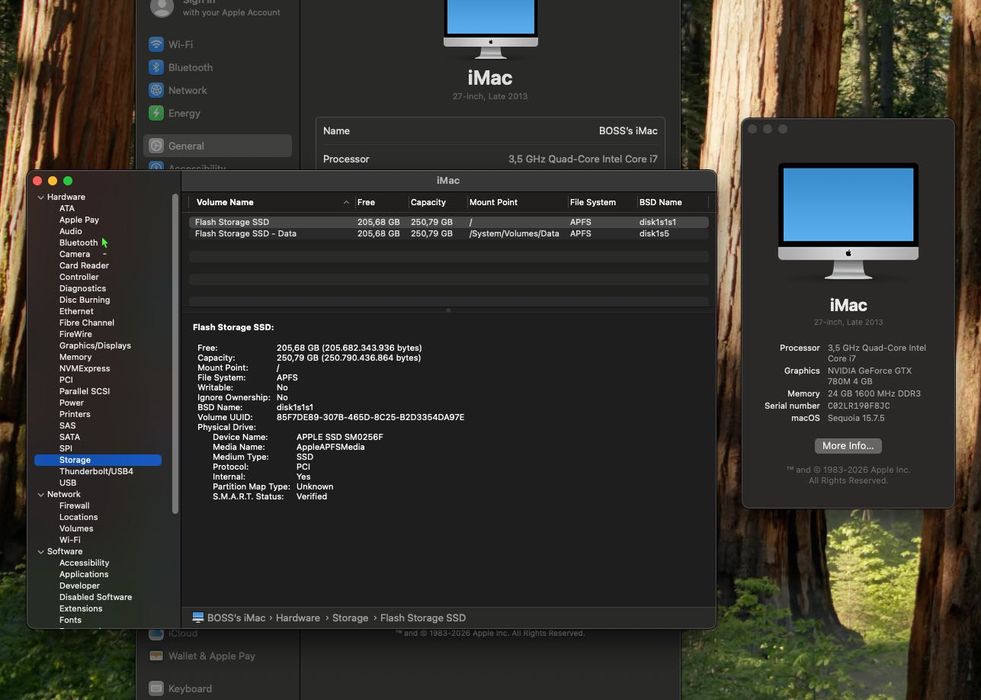This screenshot has height=700, width=981.
Task: Select Graphics/Displays in Hardware list
Action: tap(95, 345)
